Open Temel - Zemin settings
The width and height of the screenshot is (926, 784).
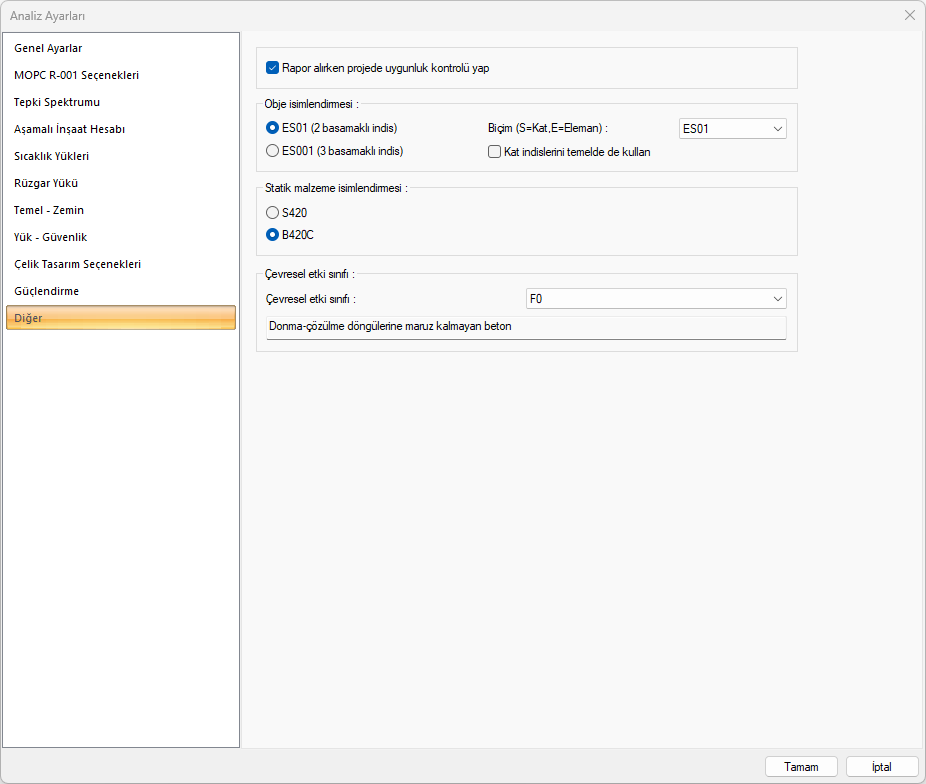point(49,210)
